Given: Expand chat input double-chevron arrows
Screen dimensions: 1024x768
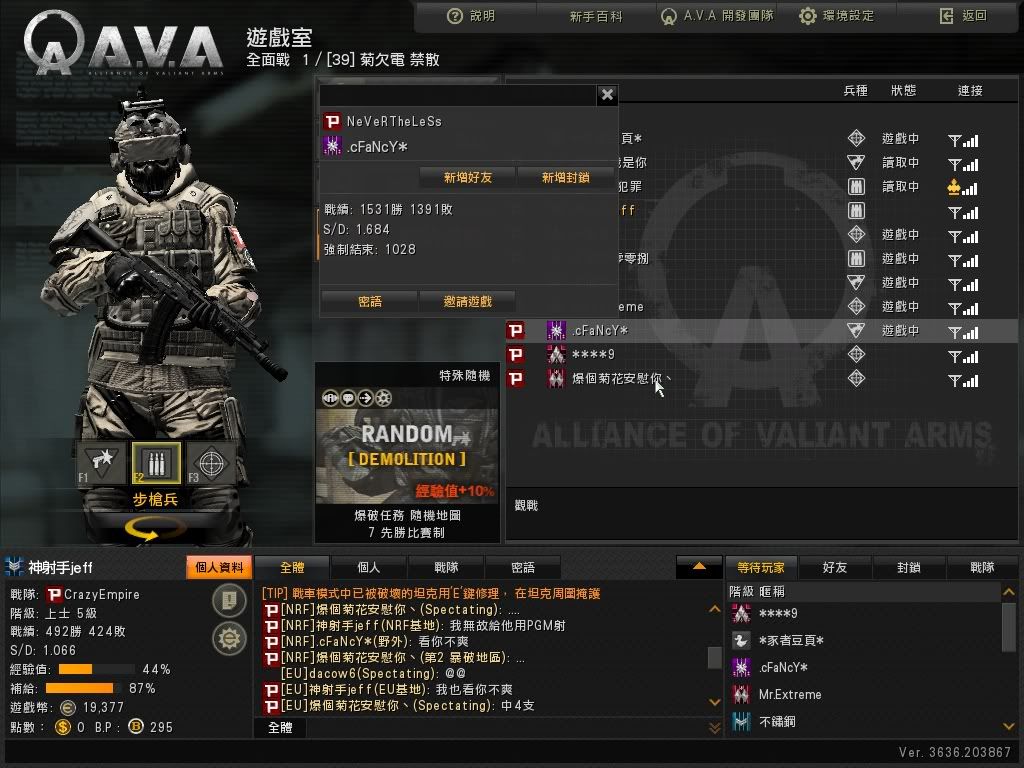Looking at the screenshot, I should point(714,728).
